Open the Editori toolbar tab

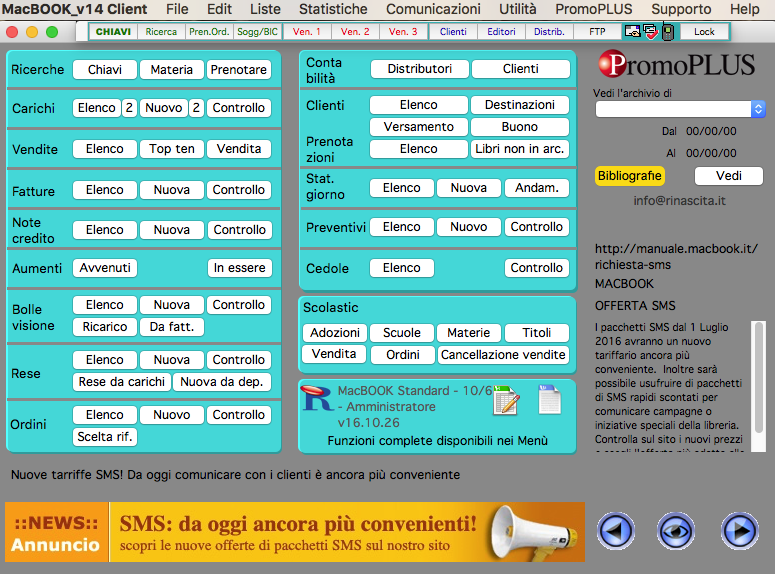501,32
